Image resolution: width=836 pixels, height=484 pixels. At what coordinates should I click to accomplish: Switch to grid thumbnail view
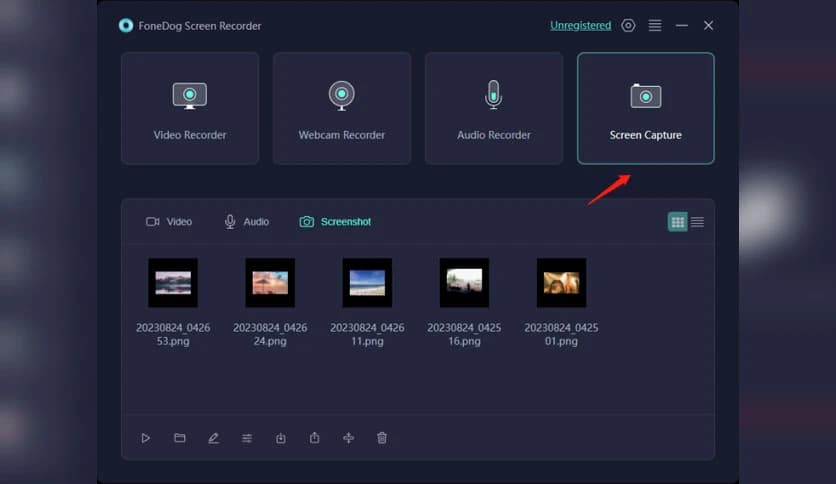coord(678,222)
